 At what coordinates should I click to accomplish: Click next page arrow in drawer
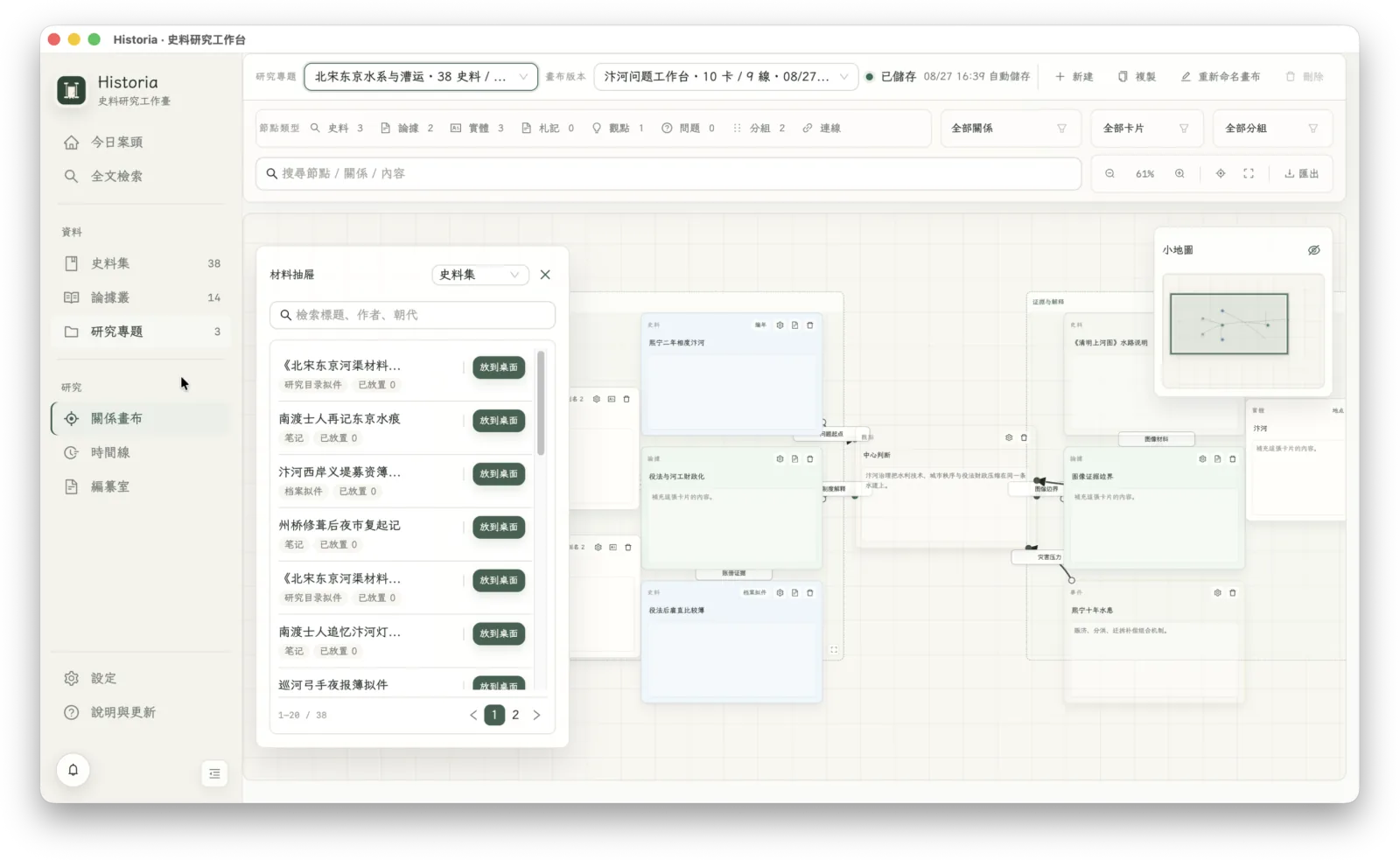pyautogui.click(x=536, y=715)
